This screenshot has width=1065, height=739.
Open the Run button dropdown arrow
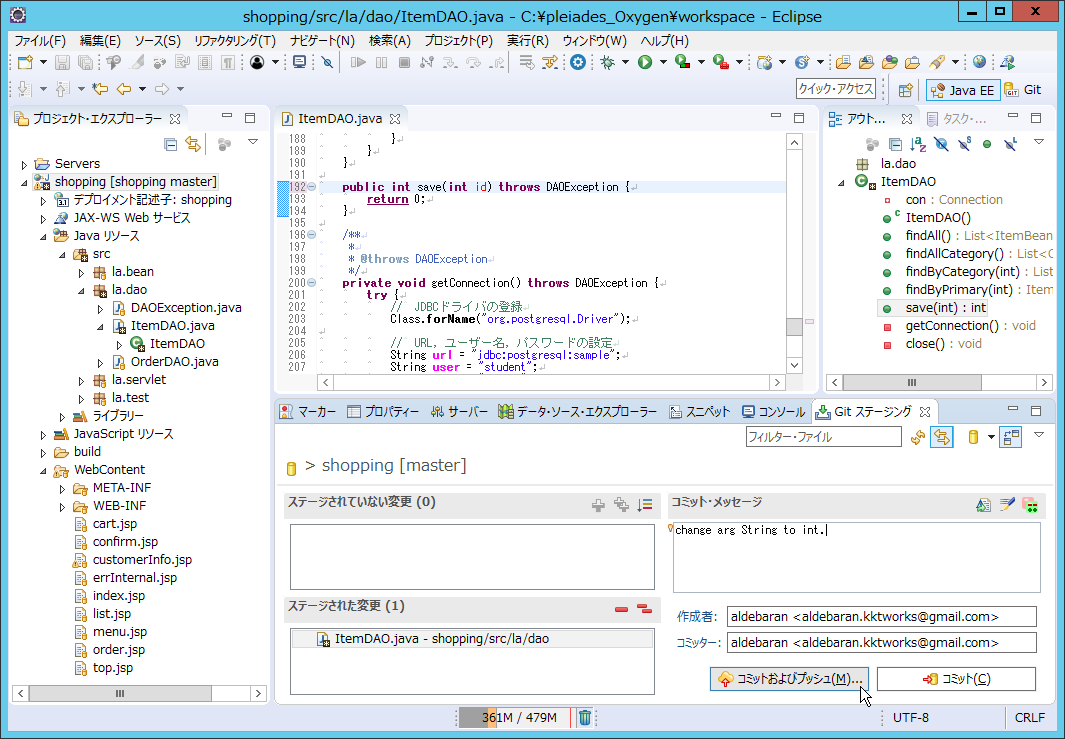pyautogui.click(x=663, y=62)
